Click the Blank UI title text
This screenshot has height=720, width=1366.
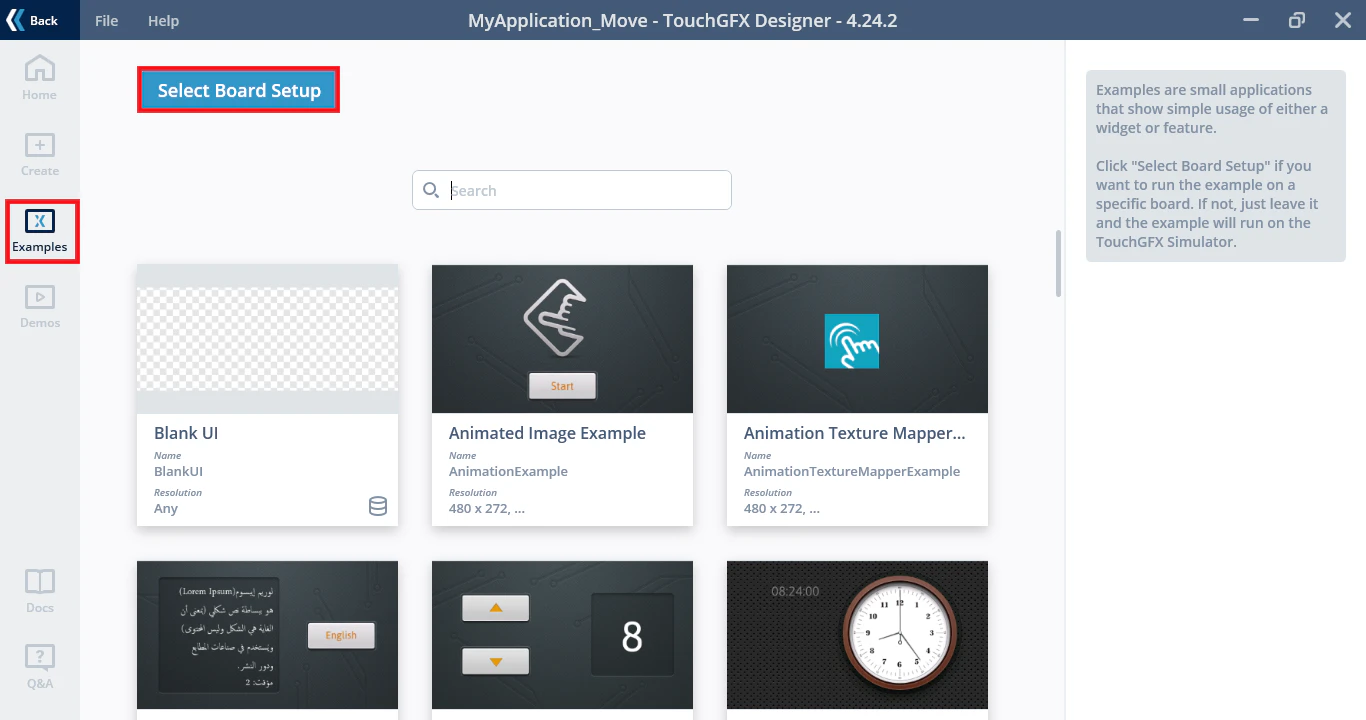(x=186, y=433)
